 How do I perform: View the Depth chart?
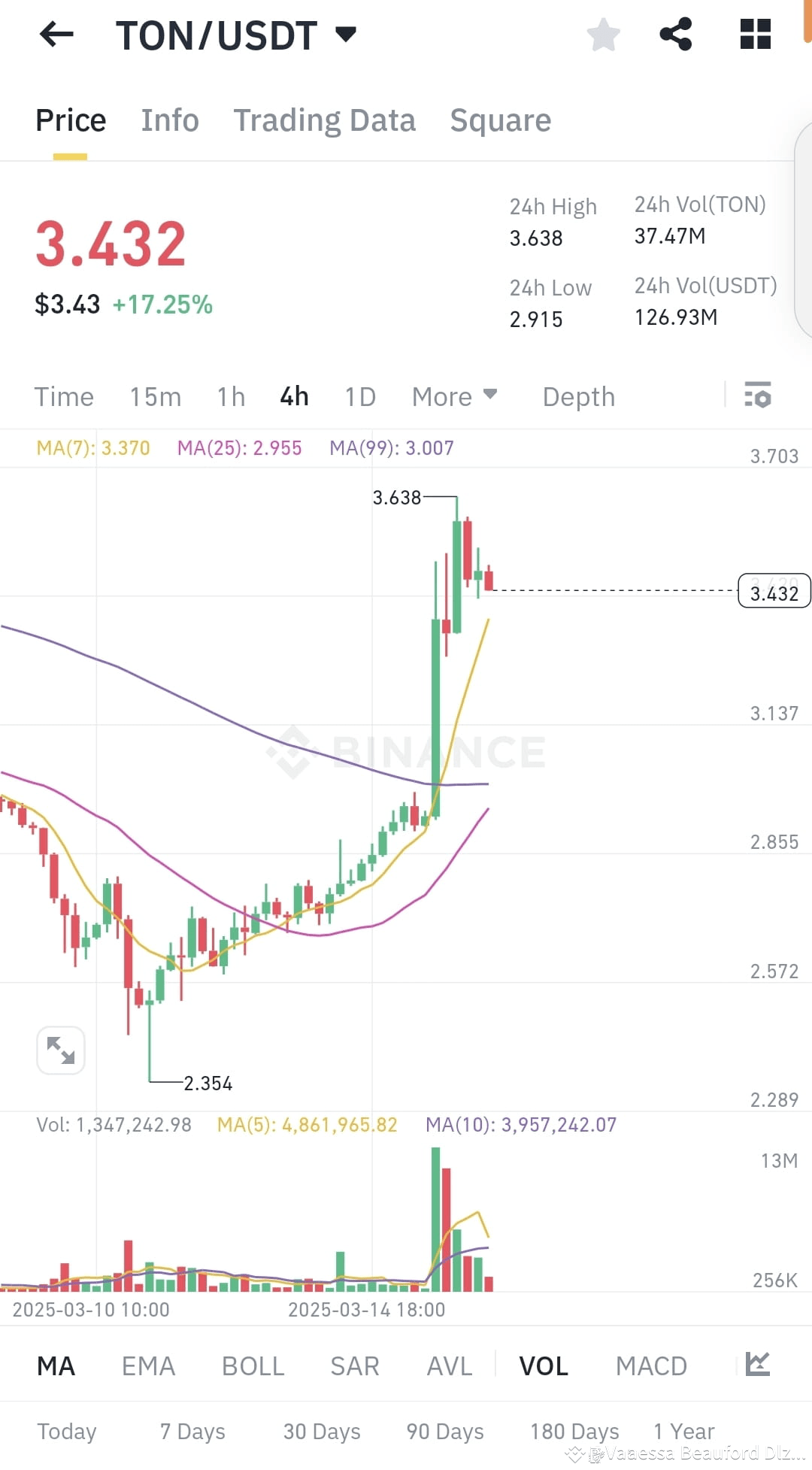[x=577, y=396]
